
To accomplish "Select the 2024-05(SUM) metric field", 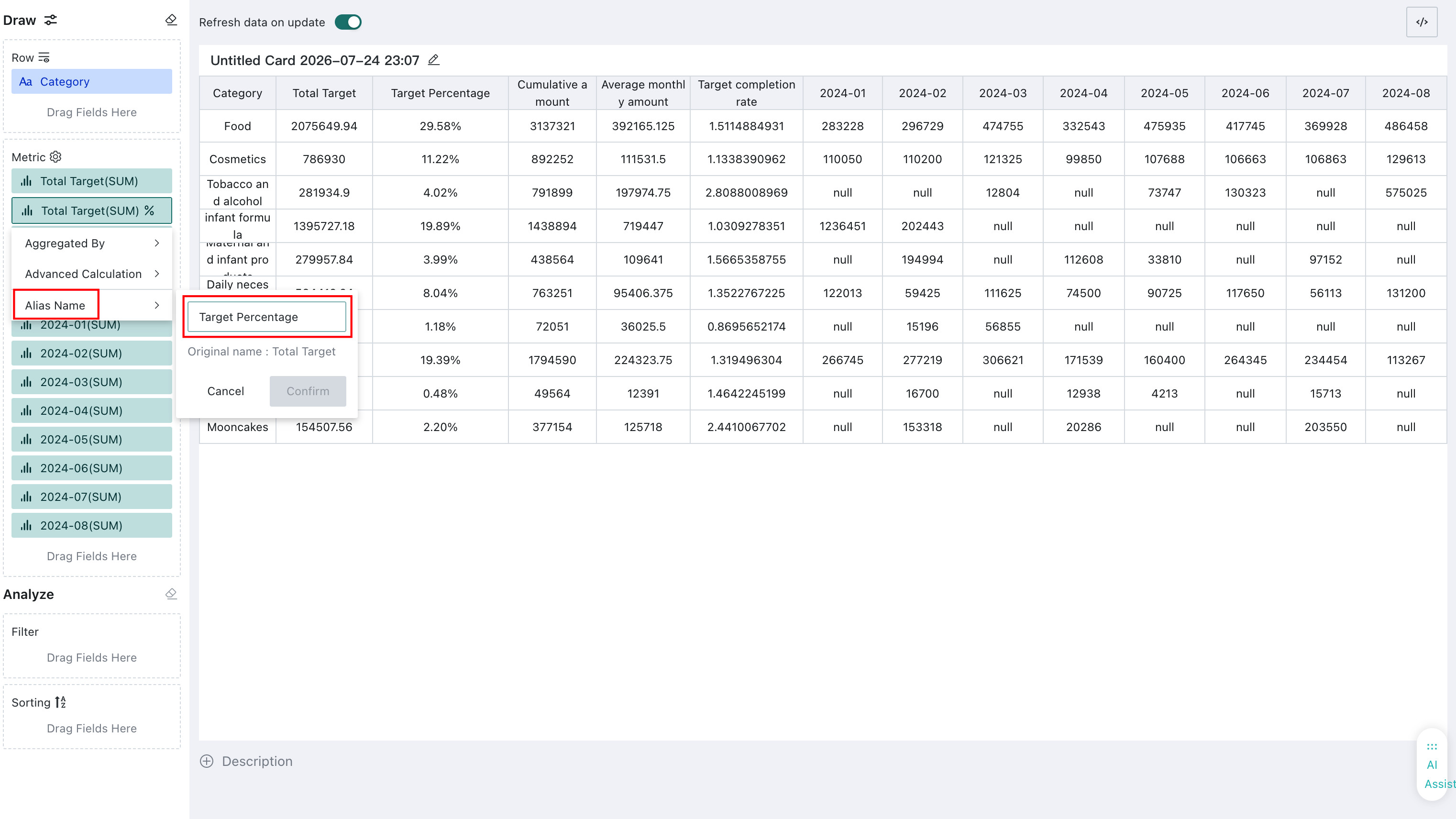I will [x=91, y=439].
